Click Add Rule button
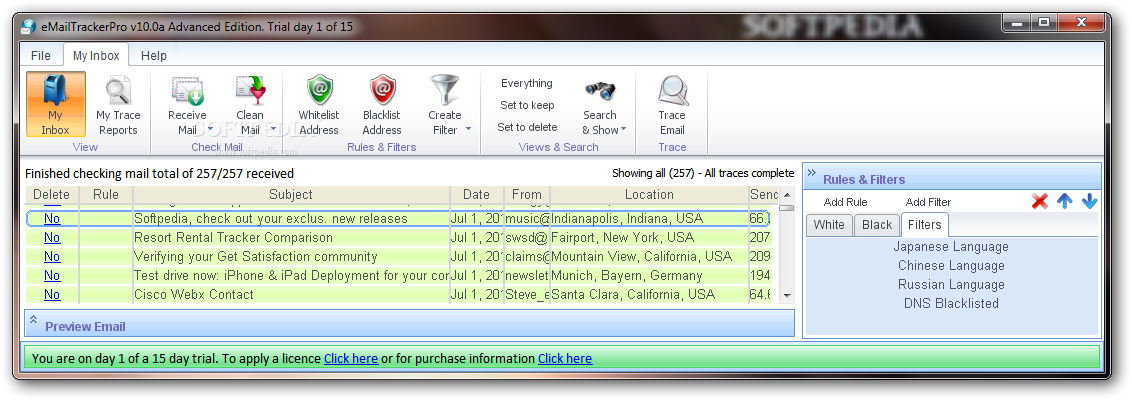The width and height of the screenshot is (1132, 400). (845, 202)
